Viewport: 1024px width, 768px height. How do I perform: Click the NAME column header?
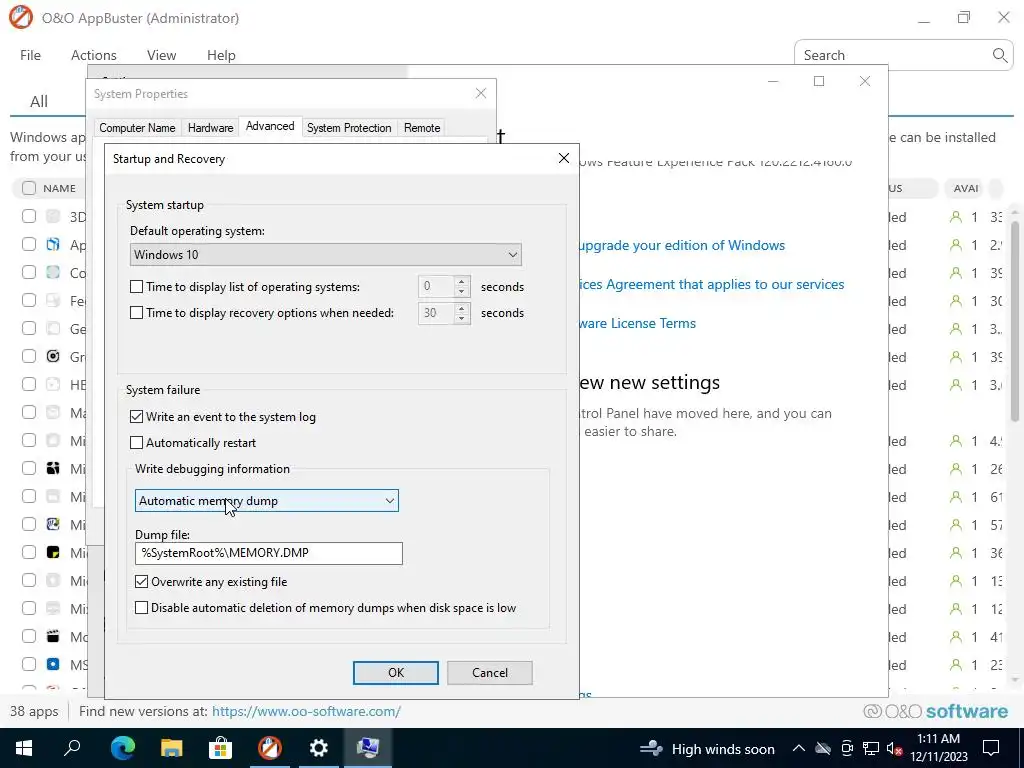59,189
